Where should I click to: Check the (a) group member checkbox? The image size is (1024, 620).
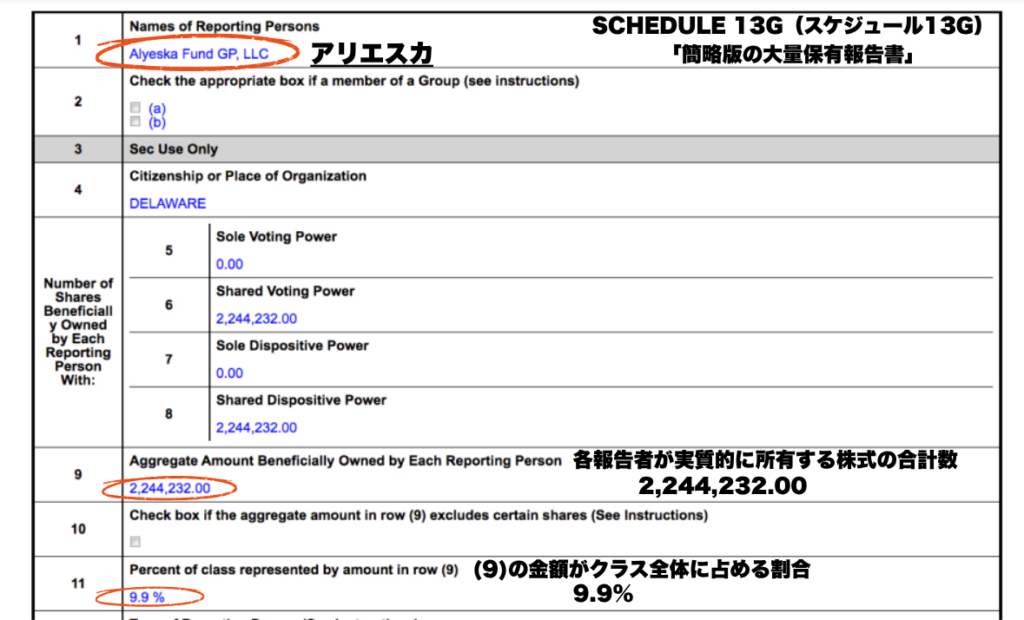pyautogui.click(x=135, y=107)
